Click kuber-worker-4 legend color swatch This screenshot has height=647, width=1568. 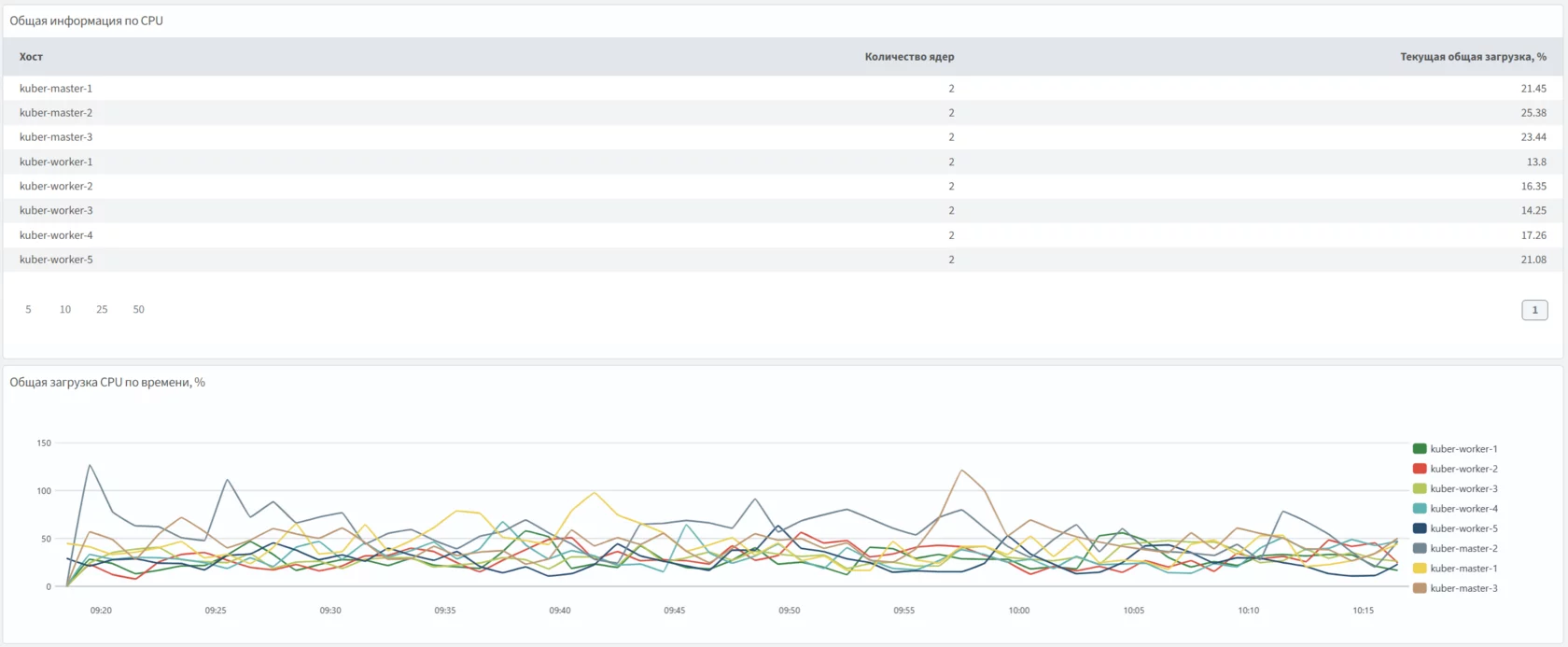coord(1420,509)
